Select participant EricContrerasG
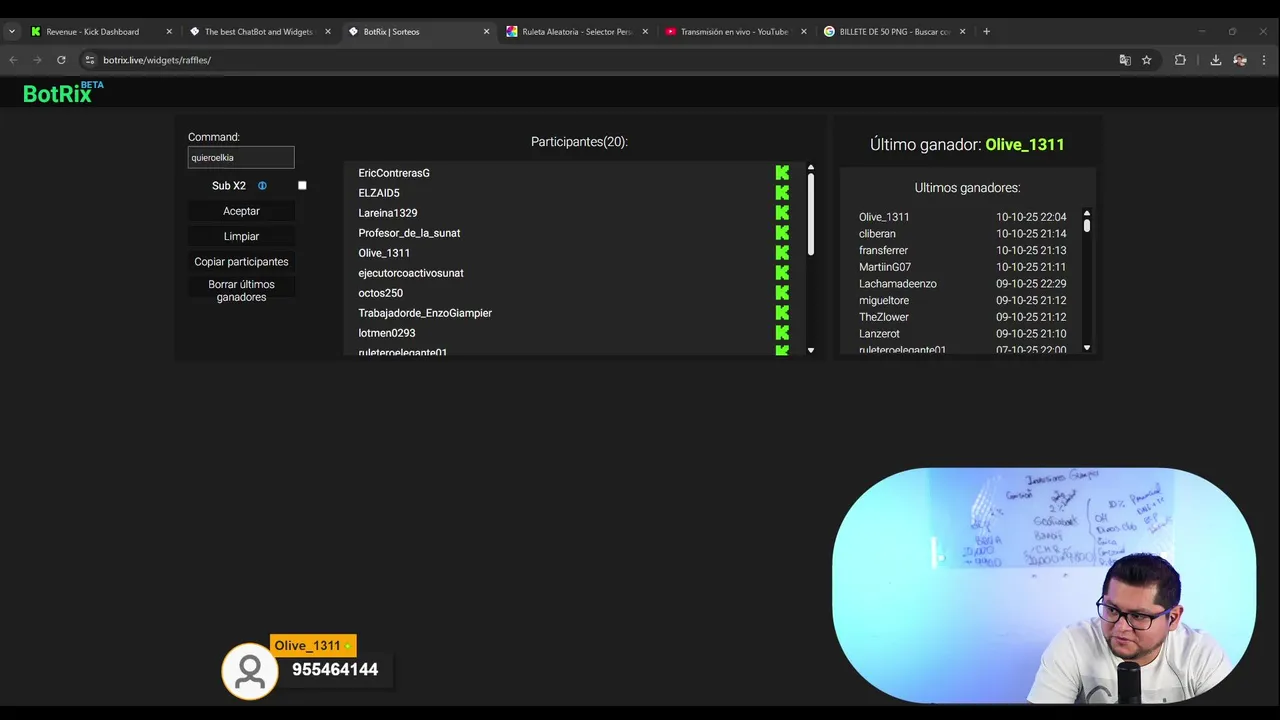The image size is (1280, 720). tap(394, 173)
